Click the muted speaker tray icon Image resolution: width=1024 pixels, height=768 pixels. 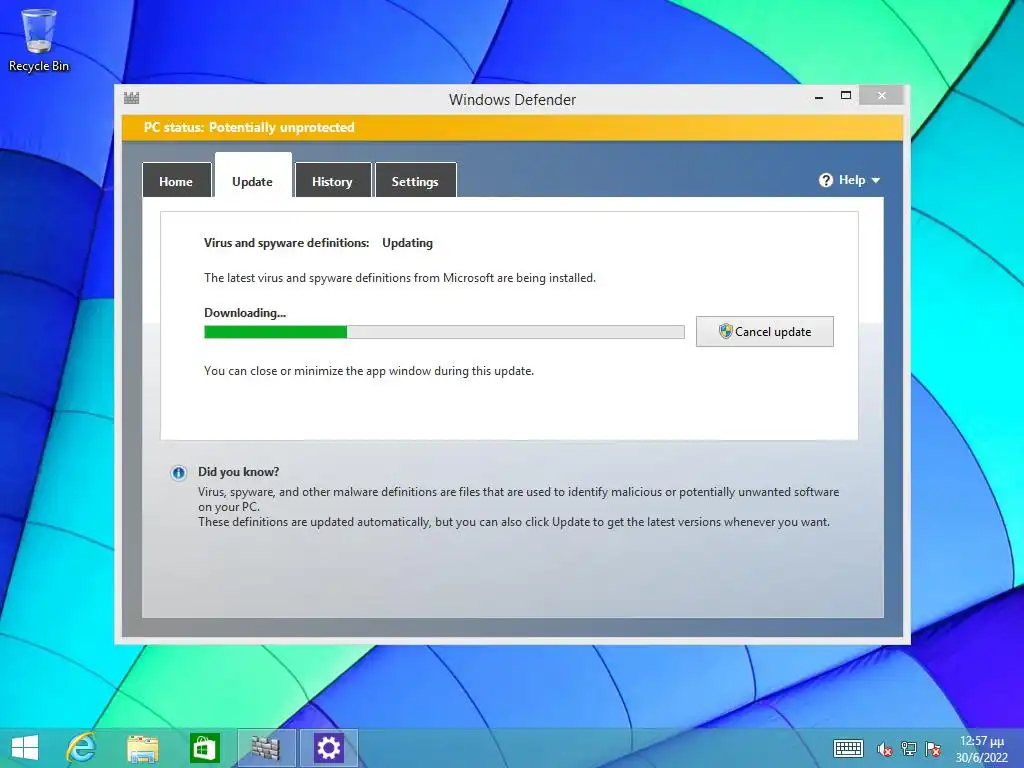885,749
